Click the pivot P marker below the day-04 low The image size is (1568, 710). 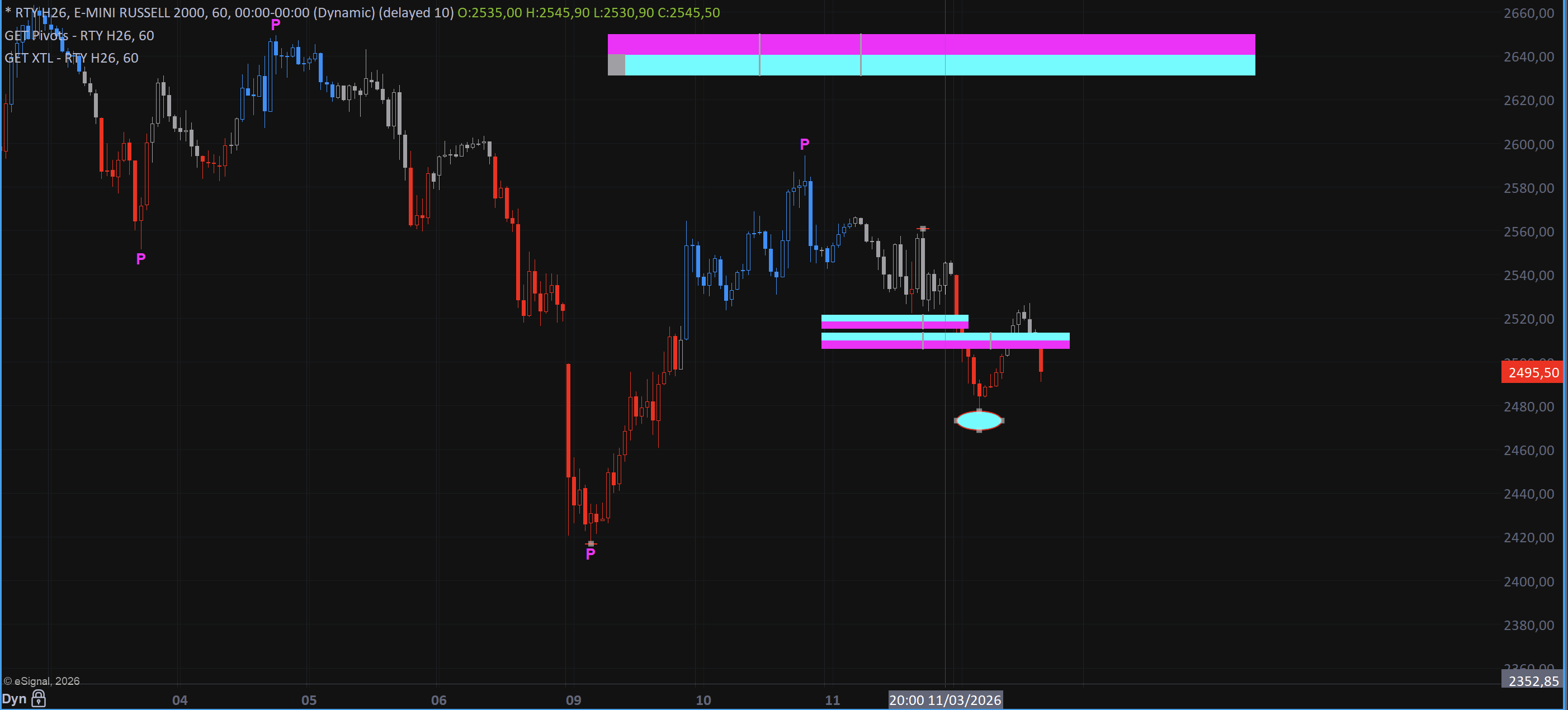pyautogui.click(x=140, y=259)
